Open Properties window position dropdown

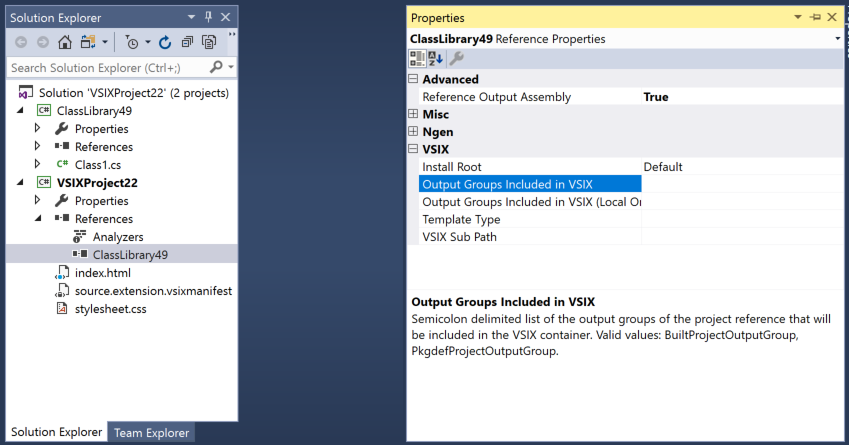tap(798, 17)
